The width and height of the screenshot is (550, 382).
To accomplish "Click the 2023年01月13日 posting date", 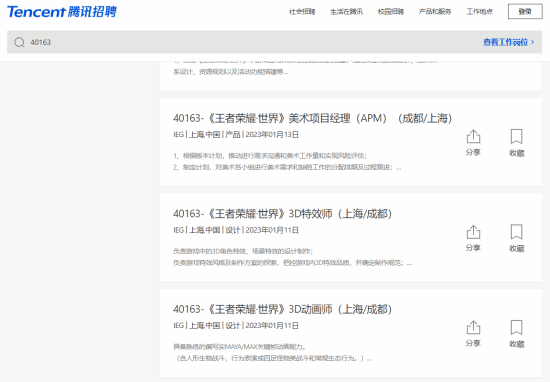I will [272, 135].
